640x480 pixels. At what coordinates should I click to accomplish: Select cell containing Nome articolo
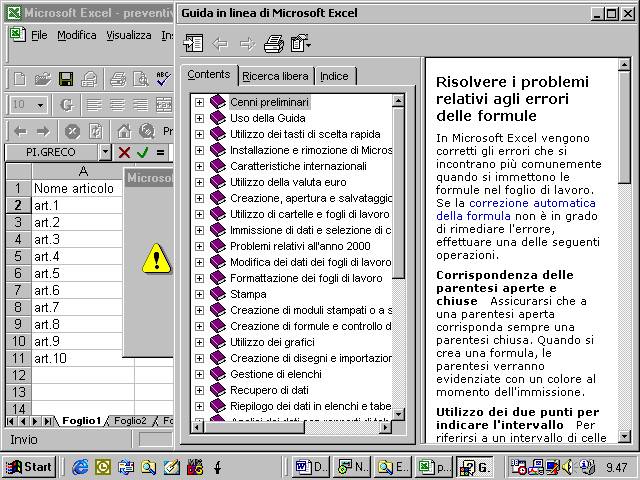pos(78,188)
